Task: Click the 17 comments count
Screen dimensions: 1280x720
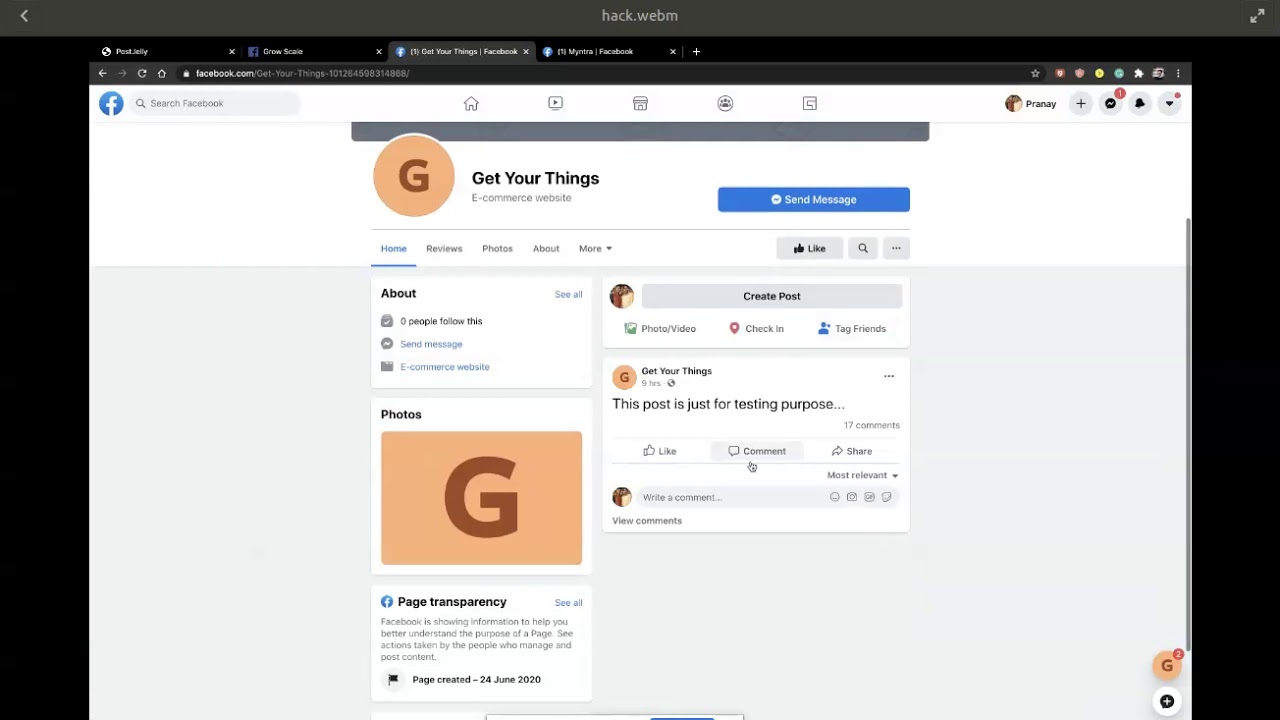Action: (871, 425)
